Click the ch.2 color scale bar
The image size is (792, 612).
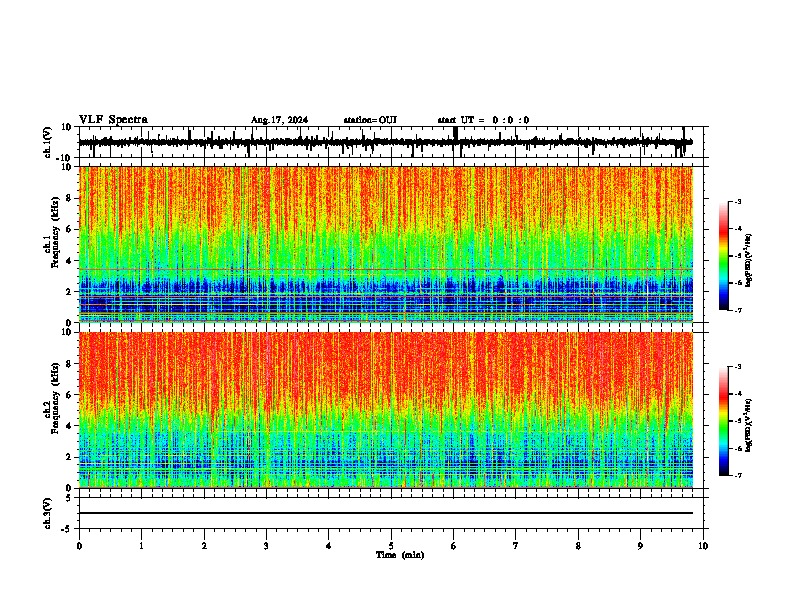tap(724, 421)
